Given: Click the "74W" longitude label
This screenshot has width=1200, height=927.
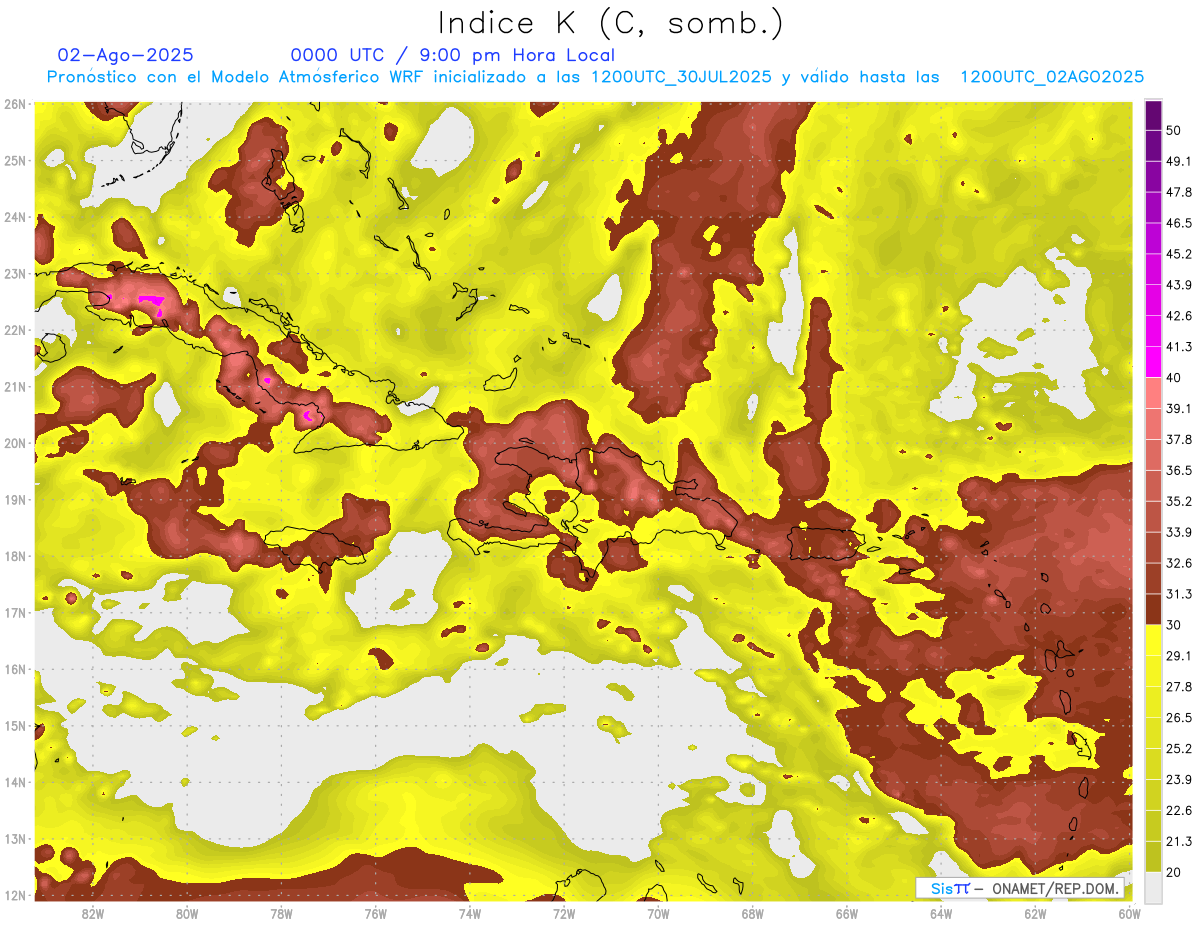Looking at the screenshot, I should tap(470, 913).
